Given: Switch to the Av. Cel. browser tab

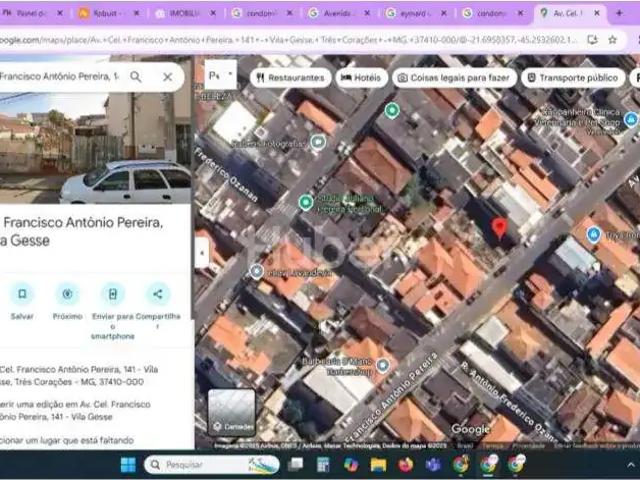Looking at the screenshot, I should click(x=566, y=14).
